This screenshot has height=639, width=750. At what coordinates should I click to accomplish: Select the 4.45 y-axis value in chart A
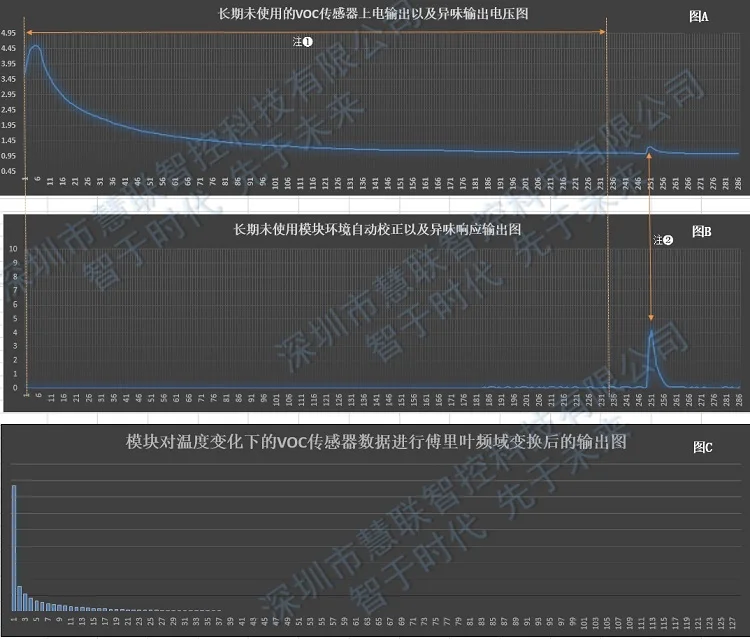(8, 48)
